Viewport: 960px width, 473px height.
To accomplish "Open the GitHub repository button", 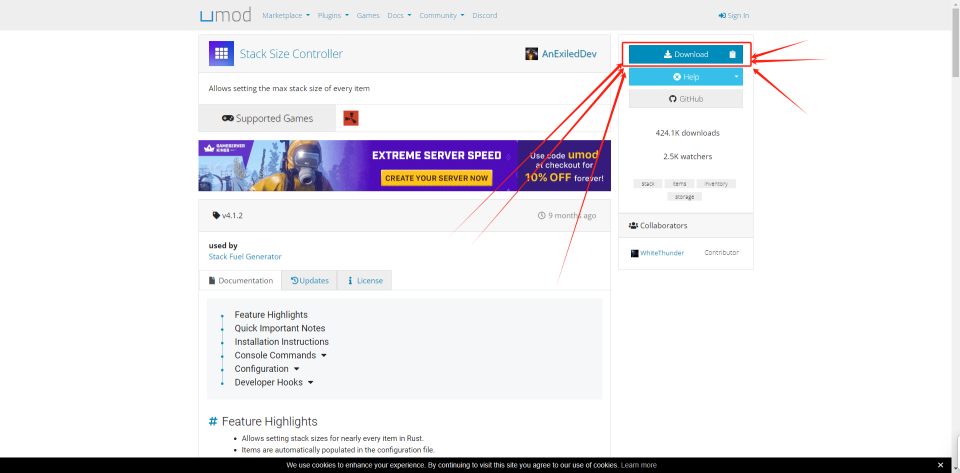I will (x=685, y=99).
